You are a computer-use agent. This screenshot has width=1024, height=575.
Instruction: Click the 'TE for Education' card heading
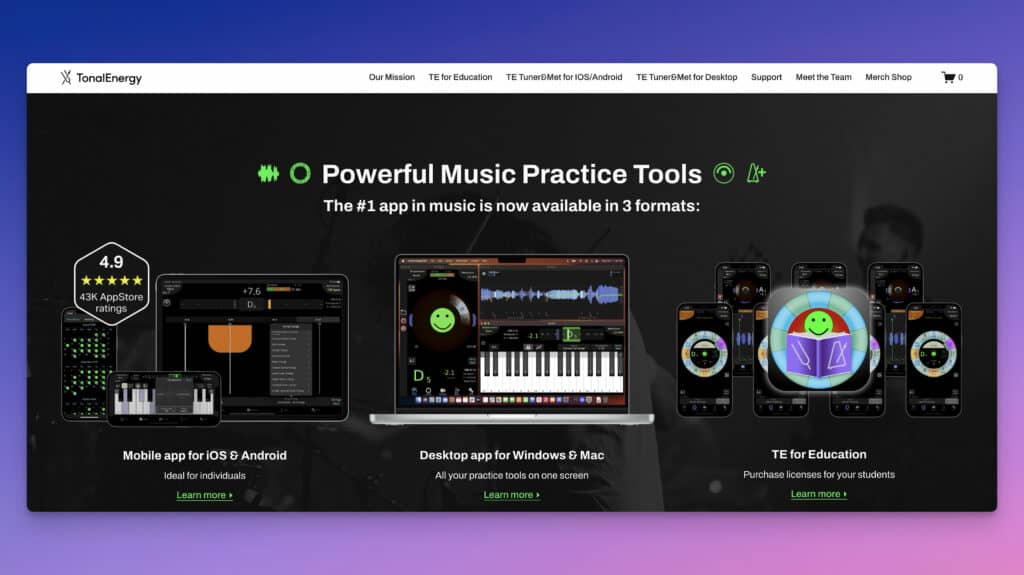click(x=819, y=454)
